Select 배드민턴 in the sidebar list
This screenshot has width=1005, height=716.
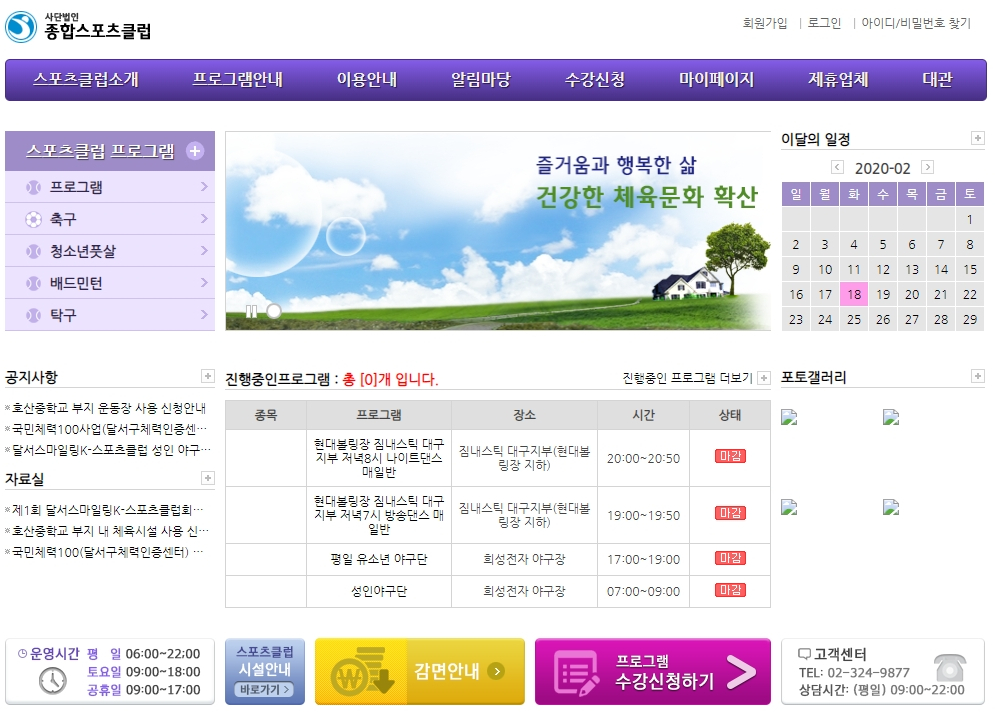[x=110, y=283]
